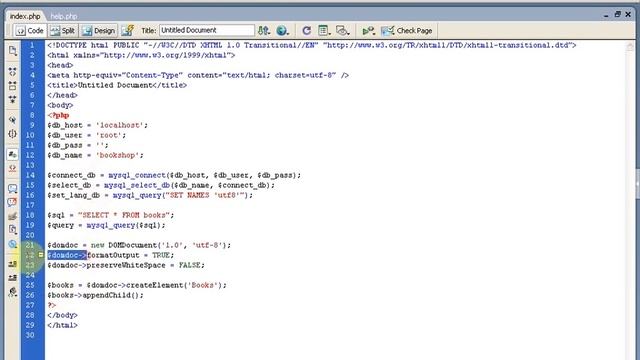
Task: Collapse code at line 22 marker
Action: pyautogui.click(x=41, y=255)
